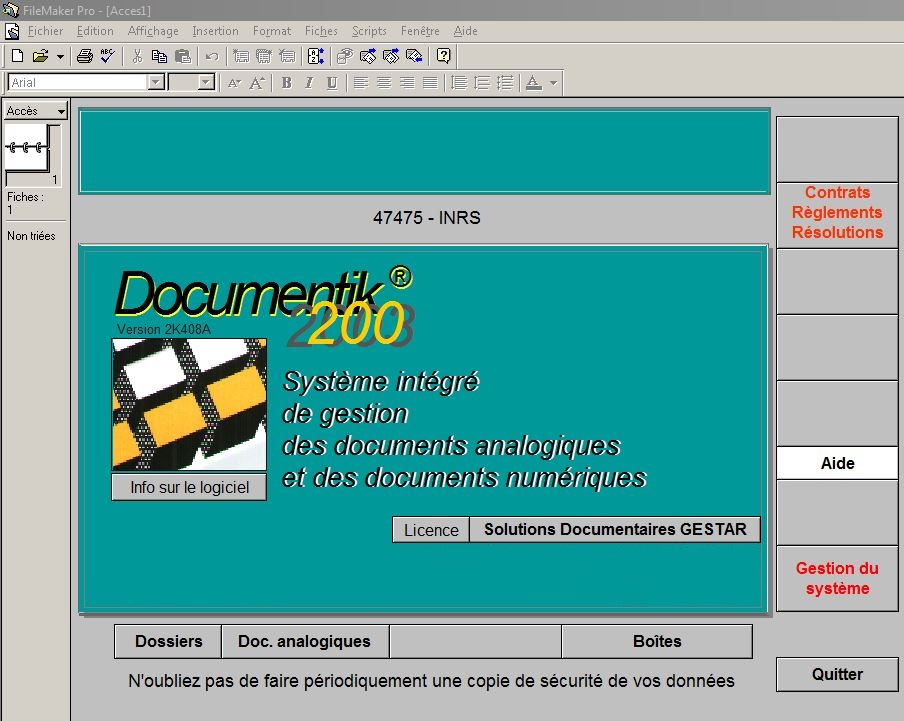904x721 pixels.
Task: Open Help with question mark icon
Action: (443, 56)
